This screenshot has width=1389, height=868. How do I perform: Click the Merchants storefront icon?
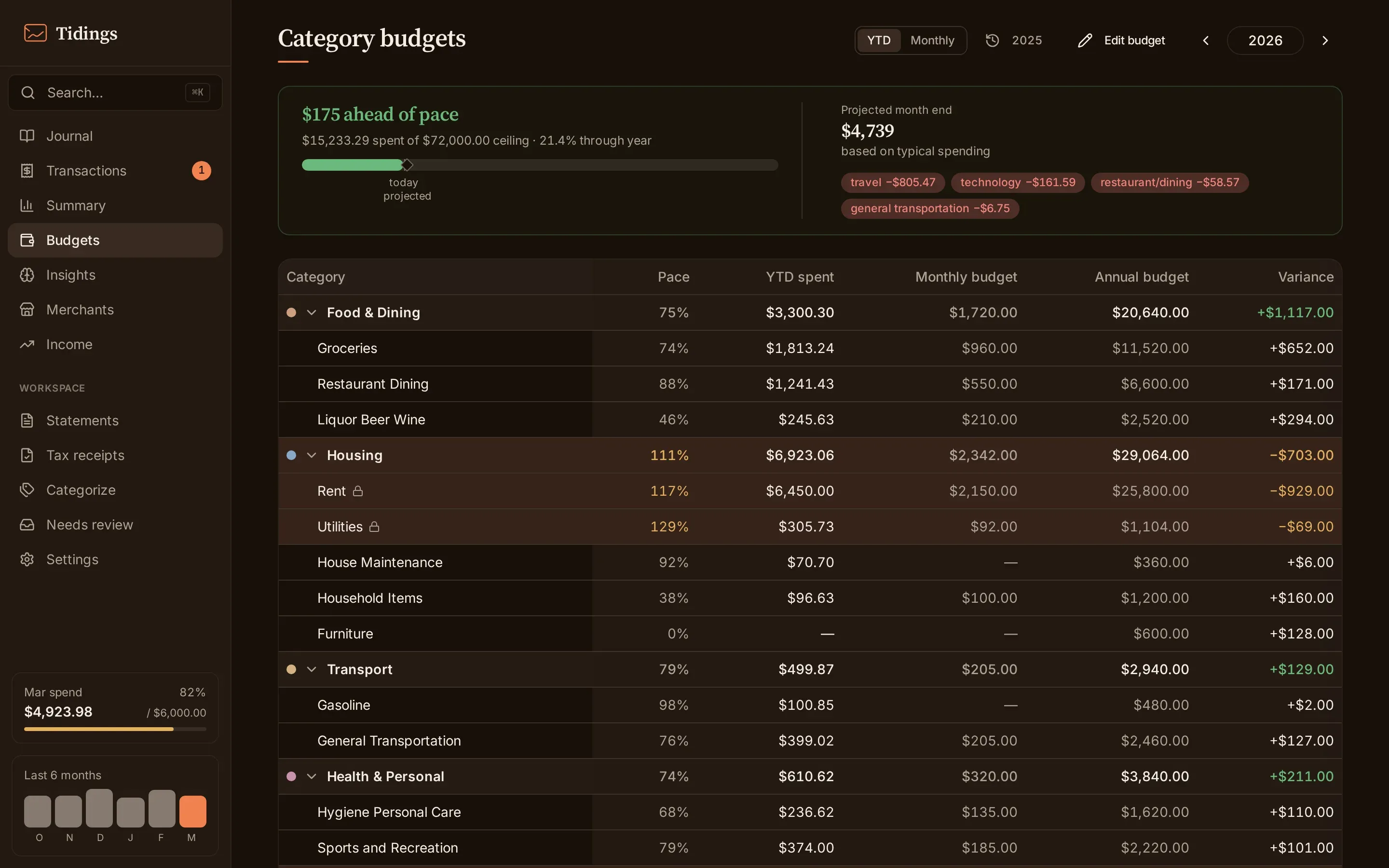tap(27, 310)
